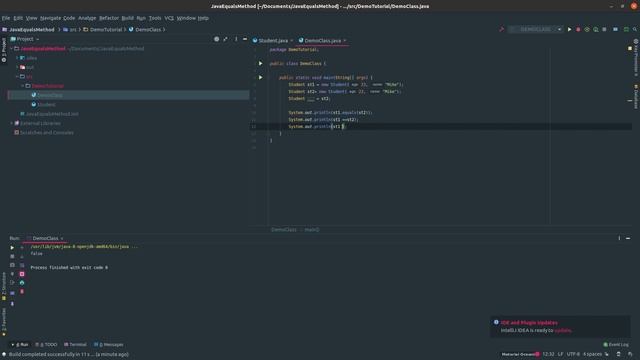Click the teal circular icon in Run panel
640x360 pixels.
coord(22,282)
